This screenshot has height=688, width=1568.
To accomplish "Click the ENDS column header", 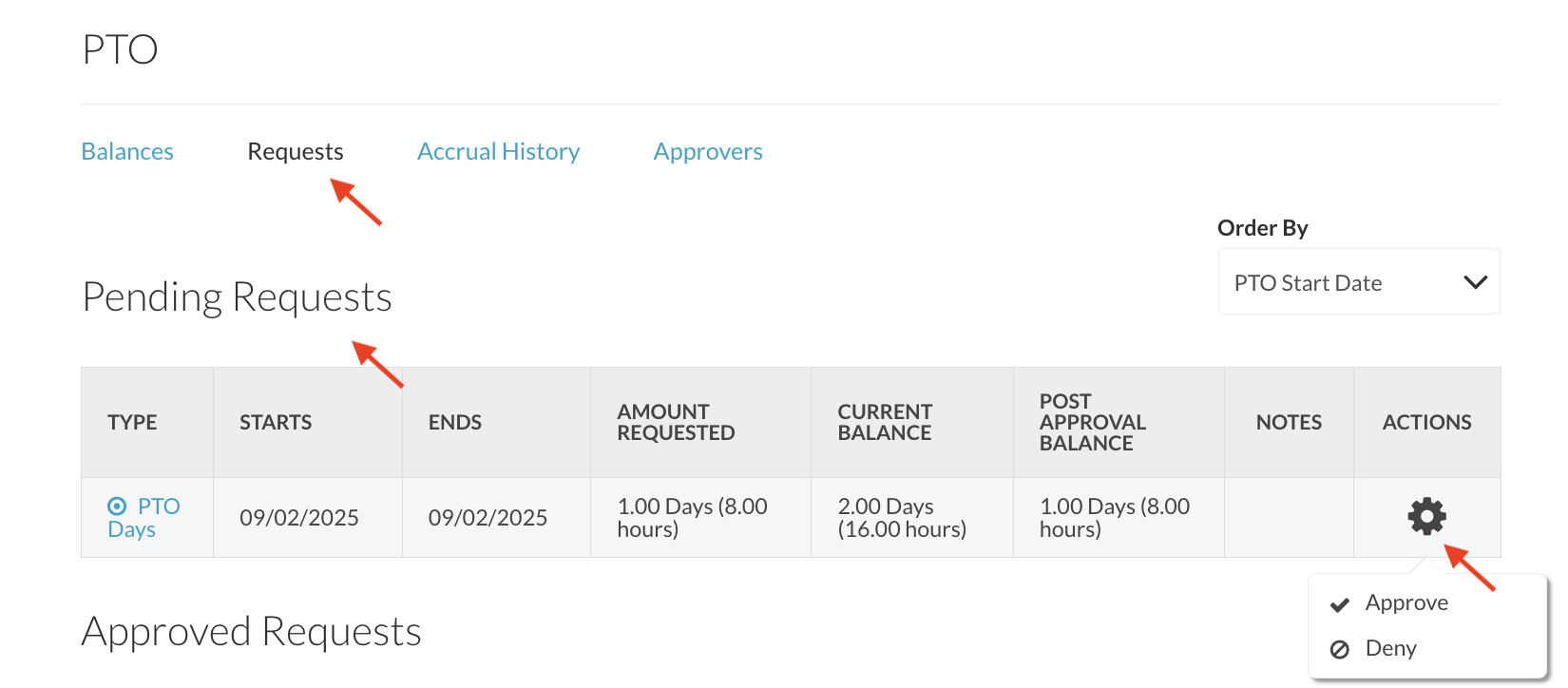I will pyautogui.click(x=455, y=423).
